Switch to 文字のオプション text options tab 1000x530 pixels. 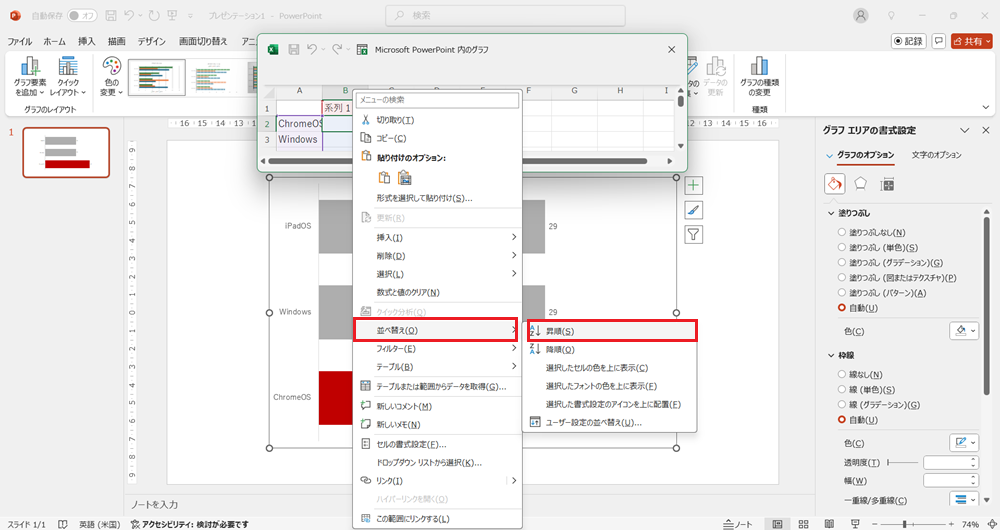[936, 155]
